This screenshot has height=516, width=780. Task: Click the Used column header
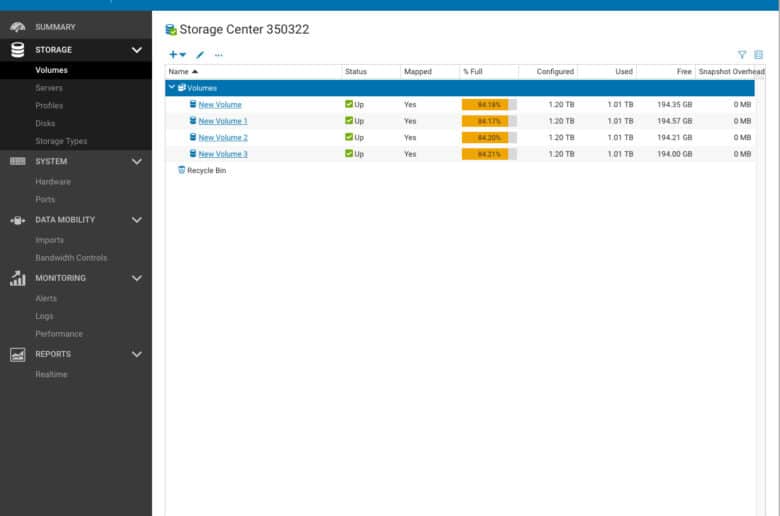coord(624,72)
